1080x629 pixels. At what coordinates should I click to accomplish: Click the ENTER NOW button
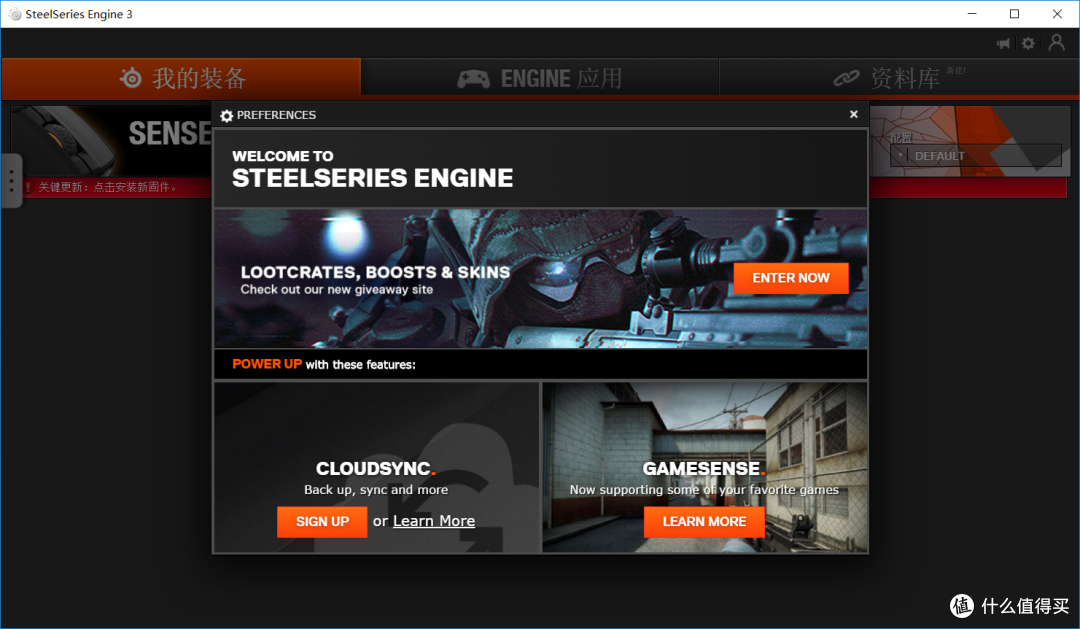pyautogui.click(x=791, y=278)
